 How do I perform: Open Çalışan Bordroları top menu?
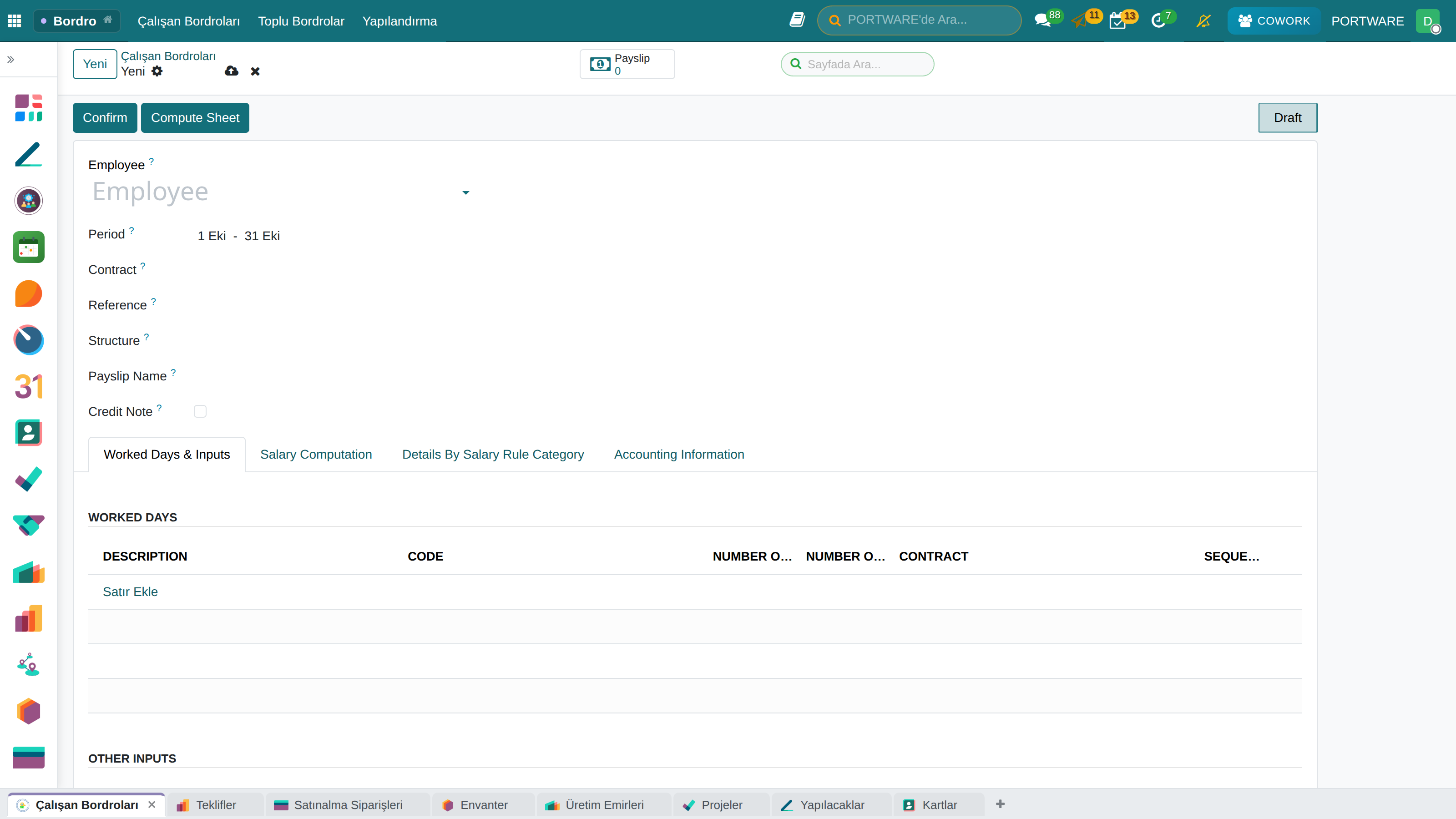tap(189, 21)
